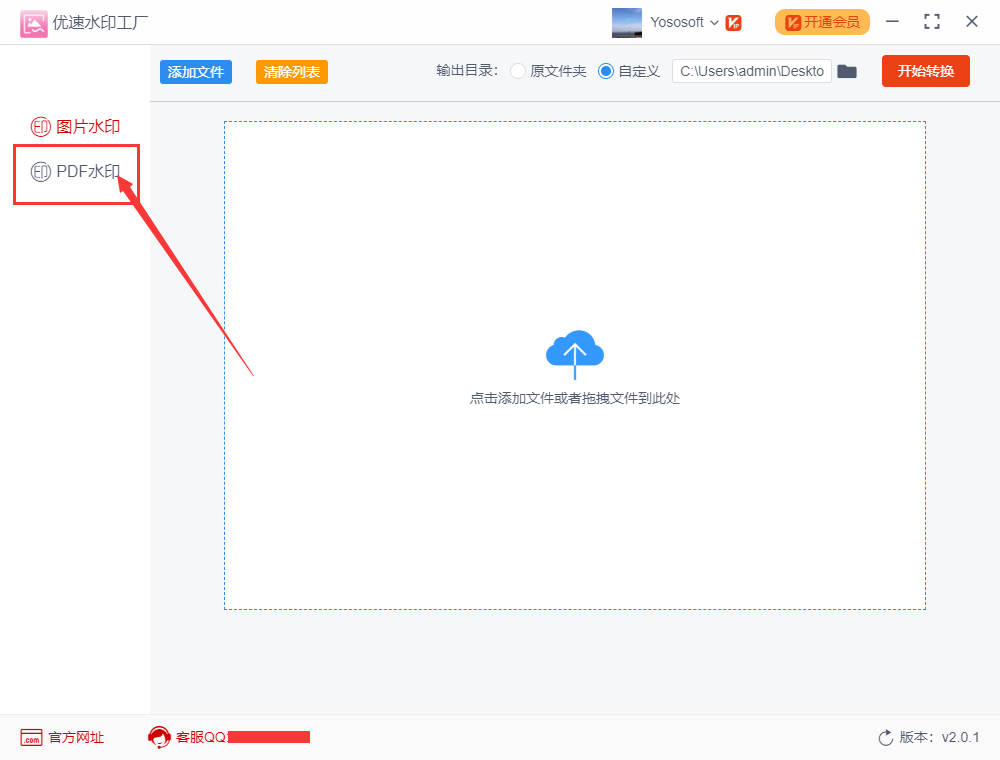Close the watermark app window
Screen dimensions: 1000x760
point(972,22)
